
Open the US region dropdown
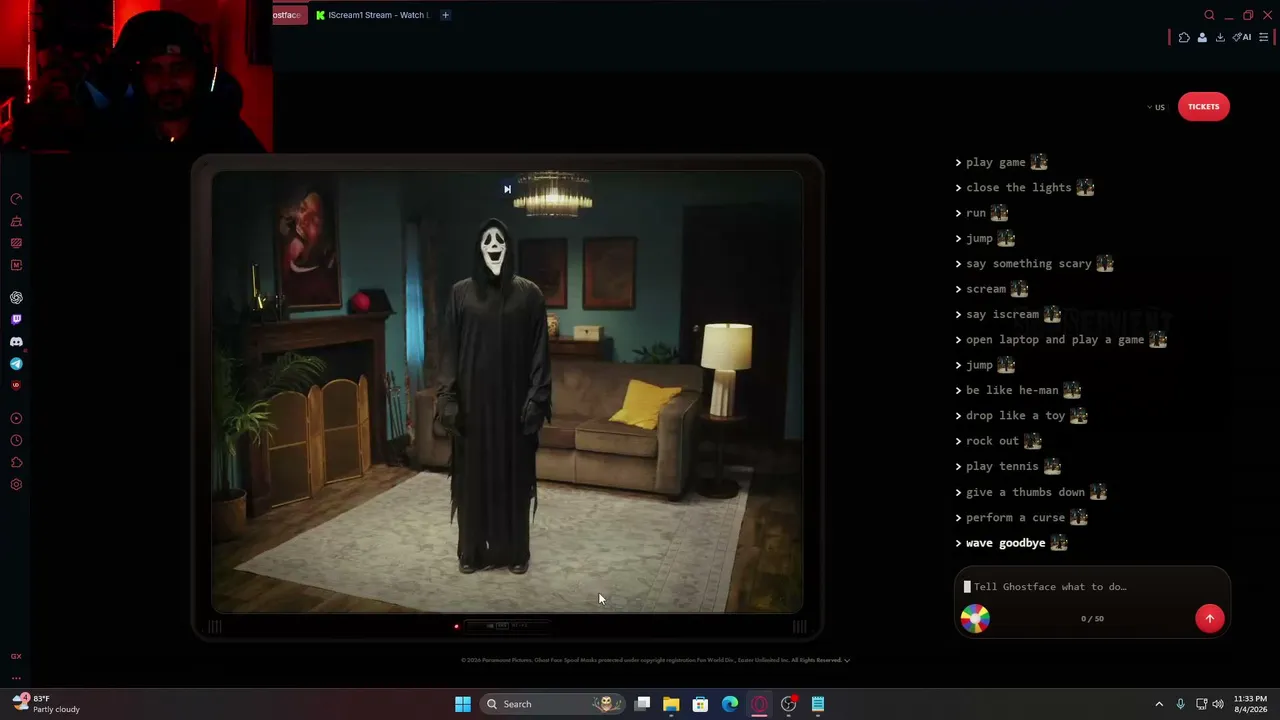(x=1156, y=107)
